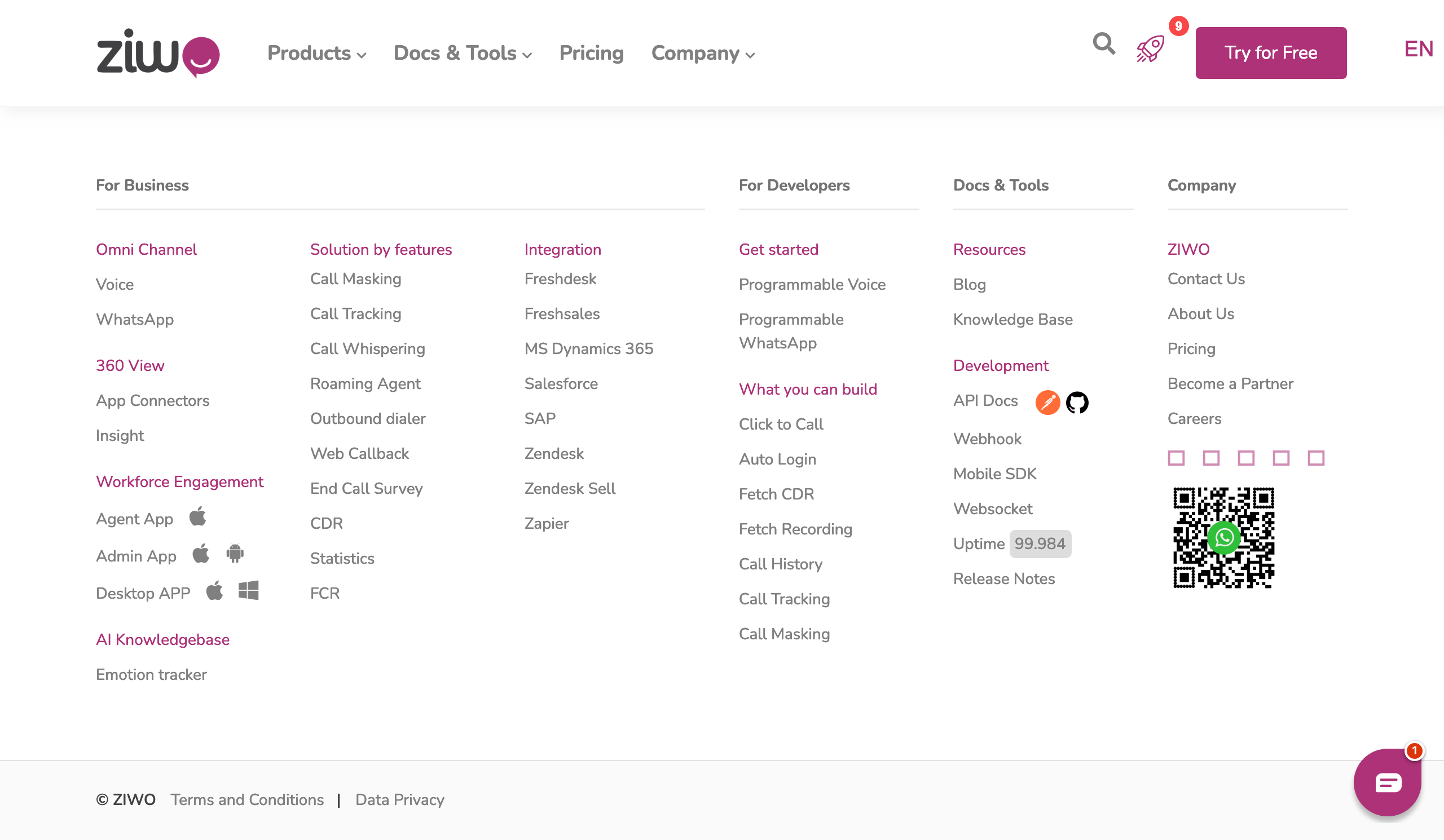This screenshot has width=1444, height=840.
Task: Open the API Docs link
Action: pos(985,401)
